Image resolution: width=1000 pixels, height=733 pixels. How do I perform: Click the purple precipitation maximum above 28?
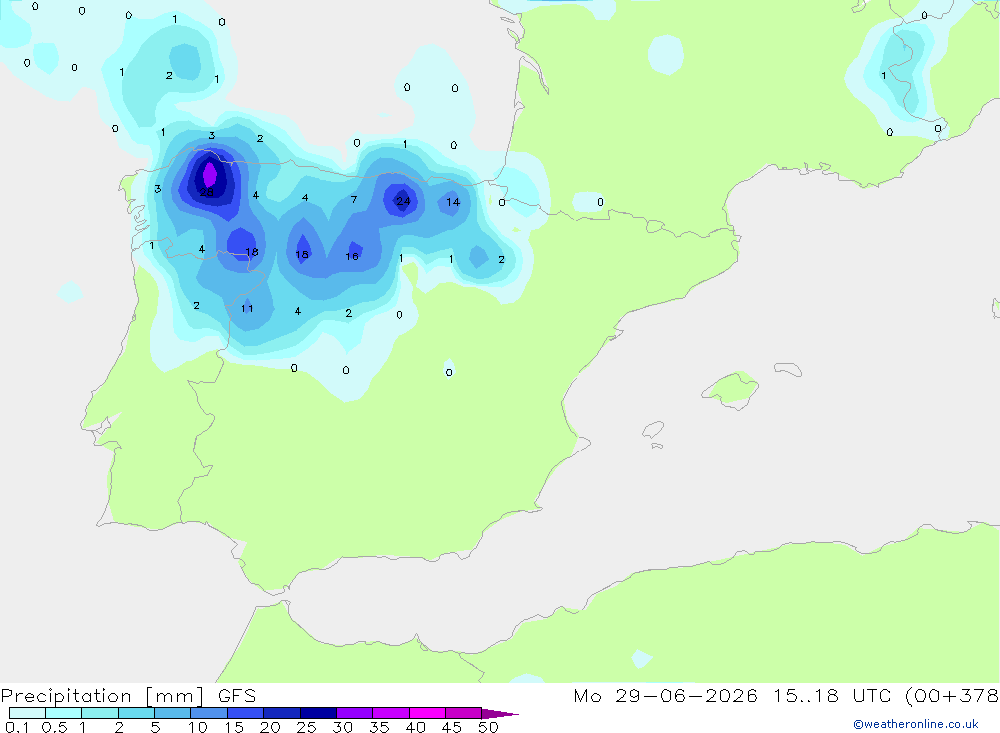click(209, 174)
